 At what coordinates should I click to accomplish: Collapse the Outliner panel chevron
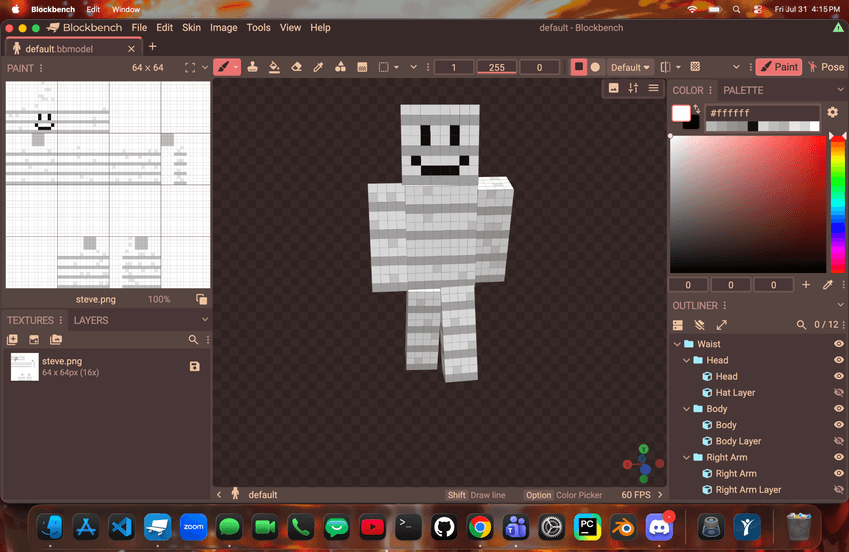pyautogui.click(x=840, y=305)
